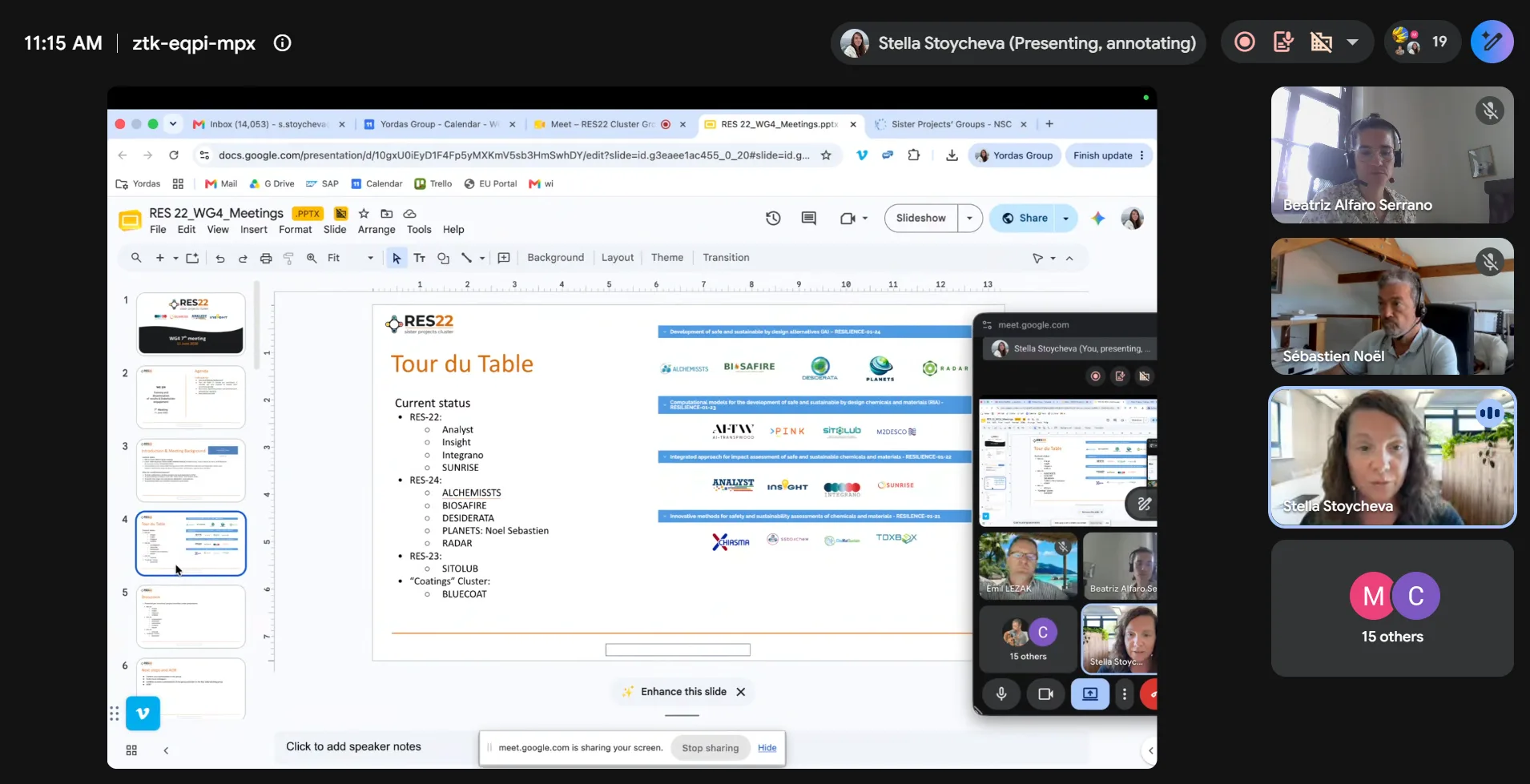Expand the new slide options arrow

click(175, 258)
